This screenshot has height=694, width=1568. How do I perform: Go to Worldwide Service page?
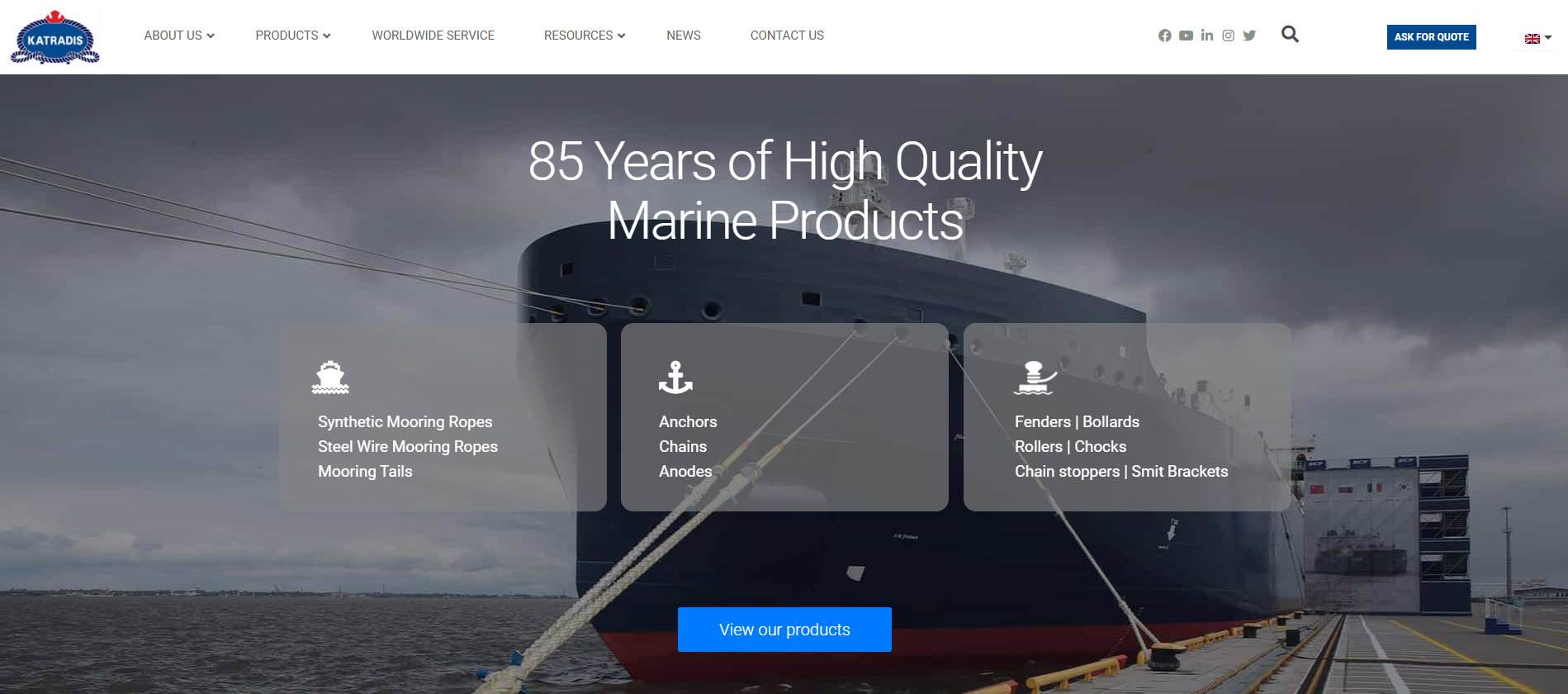tap(433, 36)
